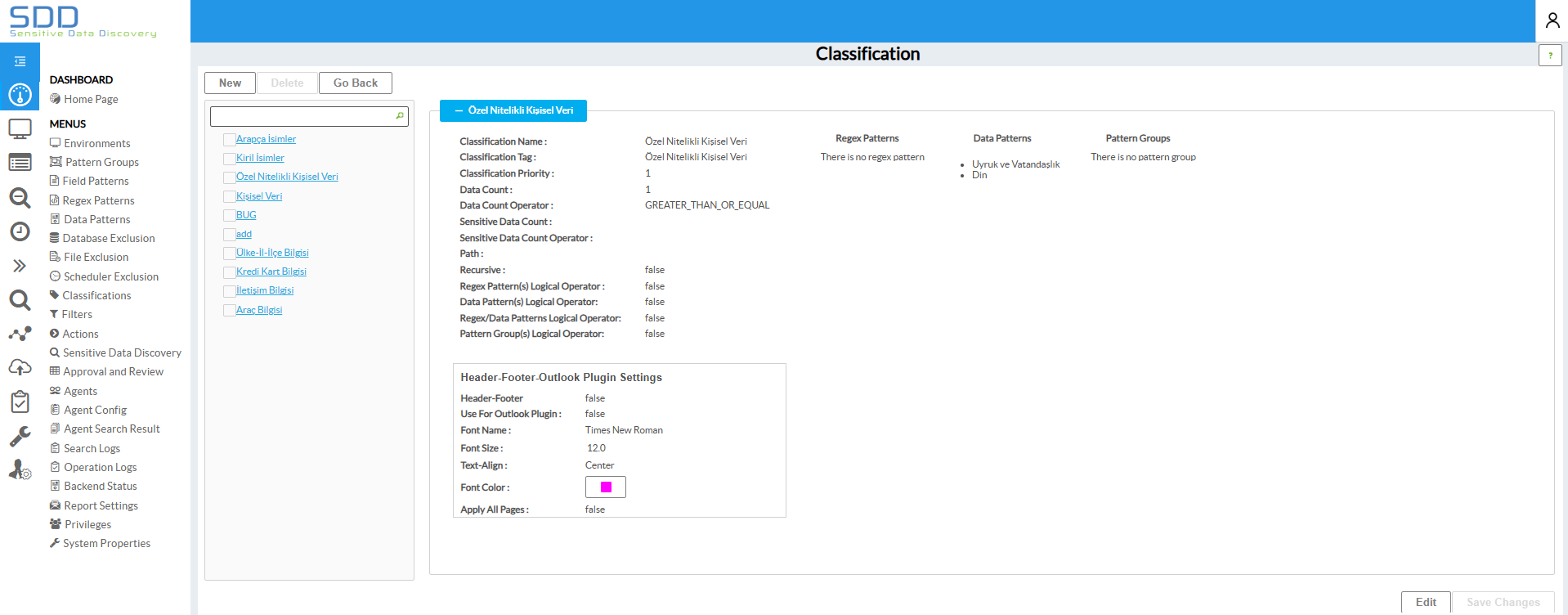Open the clipboard checklist sidebar icon
1568x615 pixels.
[x=20, y=402]
